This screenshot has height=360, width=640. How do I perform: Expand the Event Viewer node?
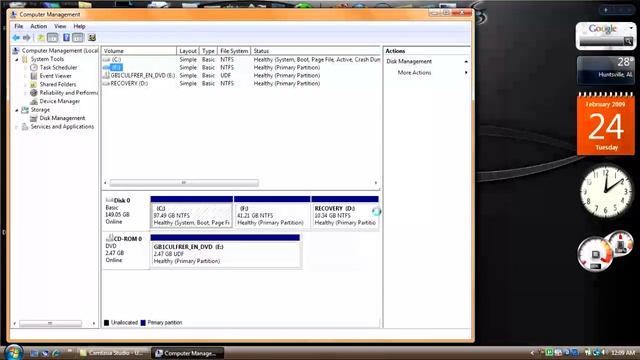(26, 76)
